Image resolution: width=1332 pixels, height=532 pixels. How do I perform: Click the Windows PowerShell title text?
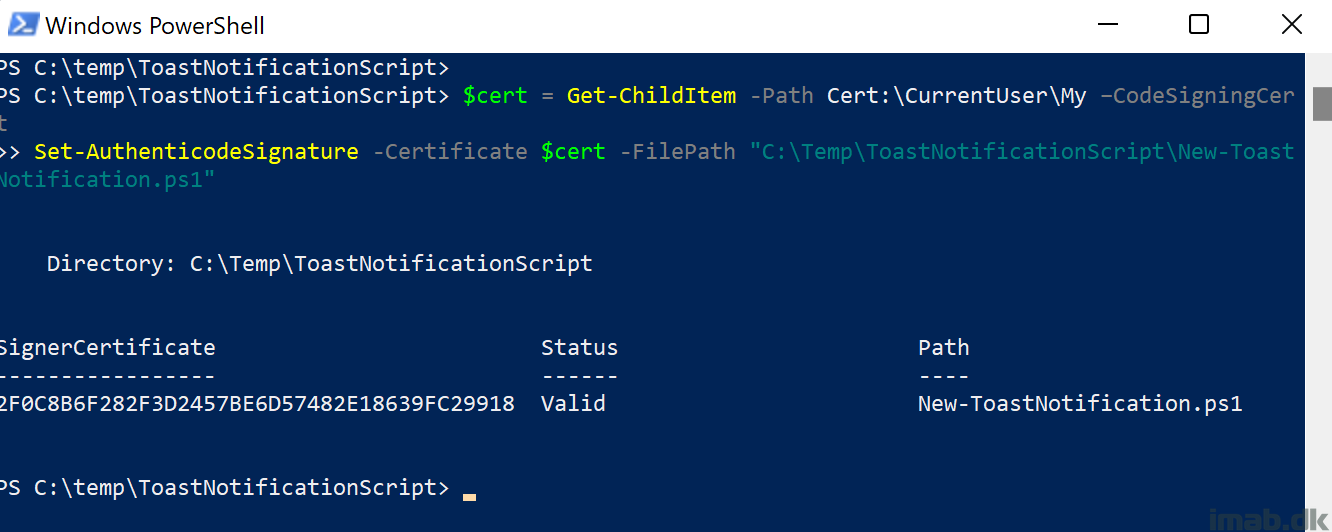[x=155, y=25]
